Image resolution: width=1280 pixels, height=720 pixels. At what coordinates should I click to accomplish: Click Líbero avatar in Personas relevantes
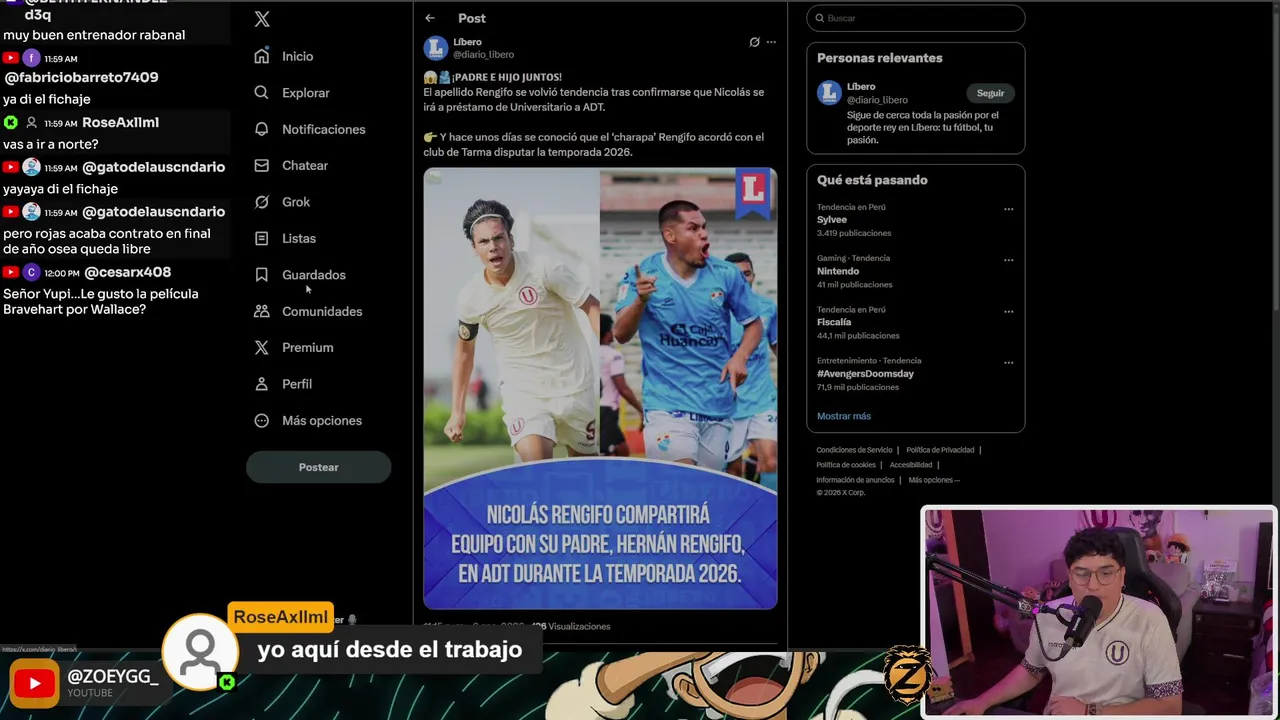coord(829,93)
